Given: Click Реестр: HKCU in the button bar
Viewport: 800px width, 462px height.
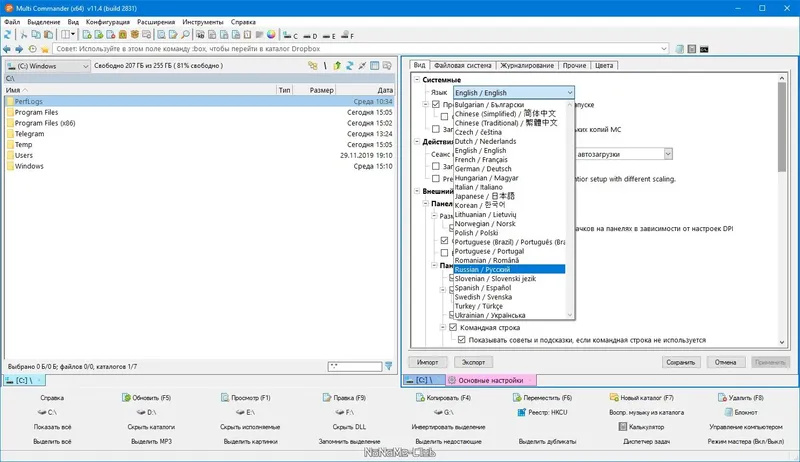Looking at the screenshot, I should [542, 412].
